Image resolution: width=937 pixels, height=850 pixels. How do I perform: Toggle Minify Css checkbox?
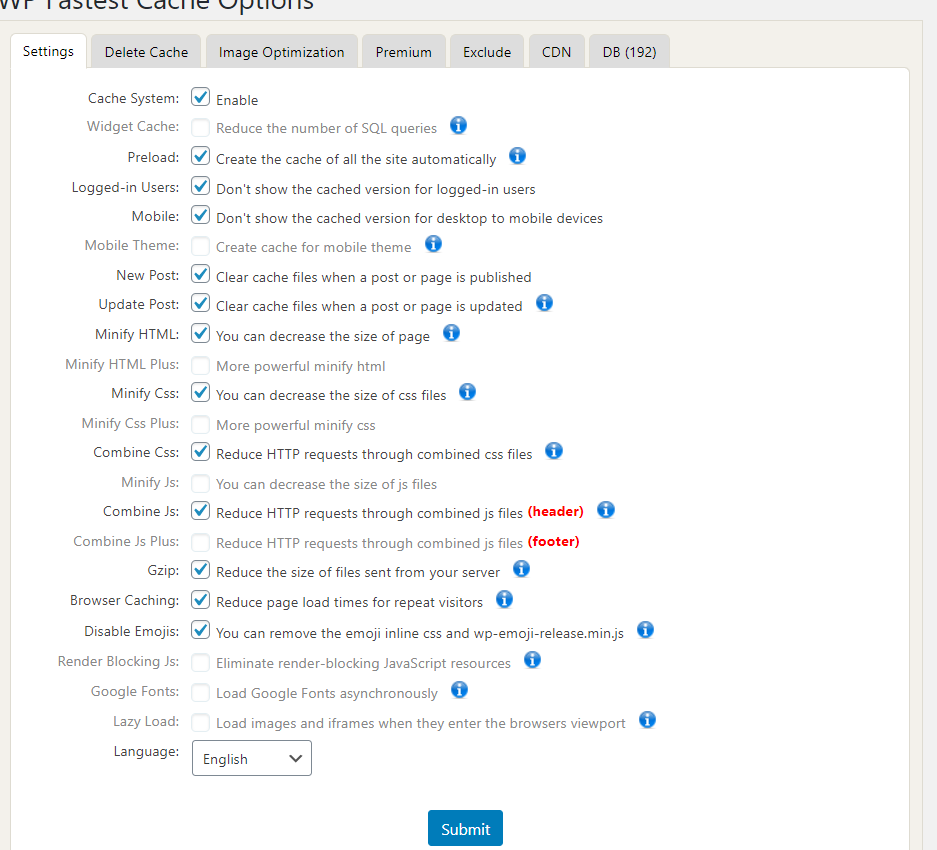click(x=201, y=392)
